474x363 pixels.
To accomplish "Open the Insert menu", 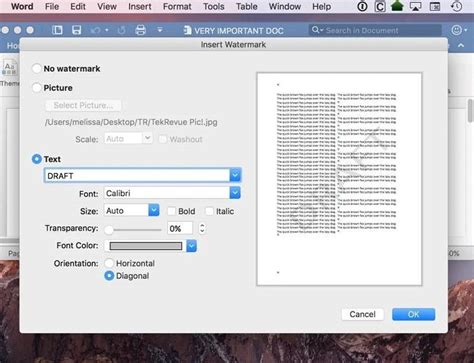I will 140,6.
